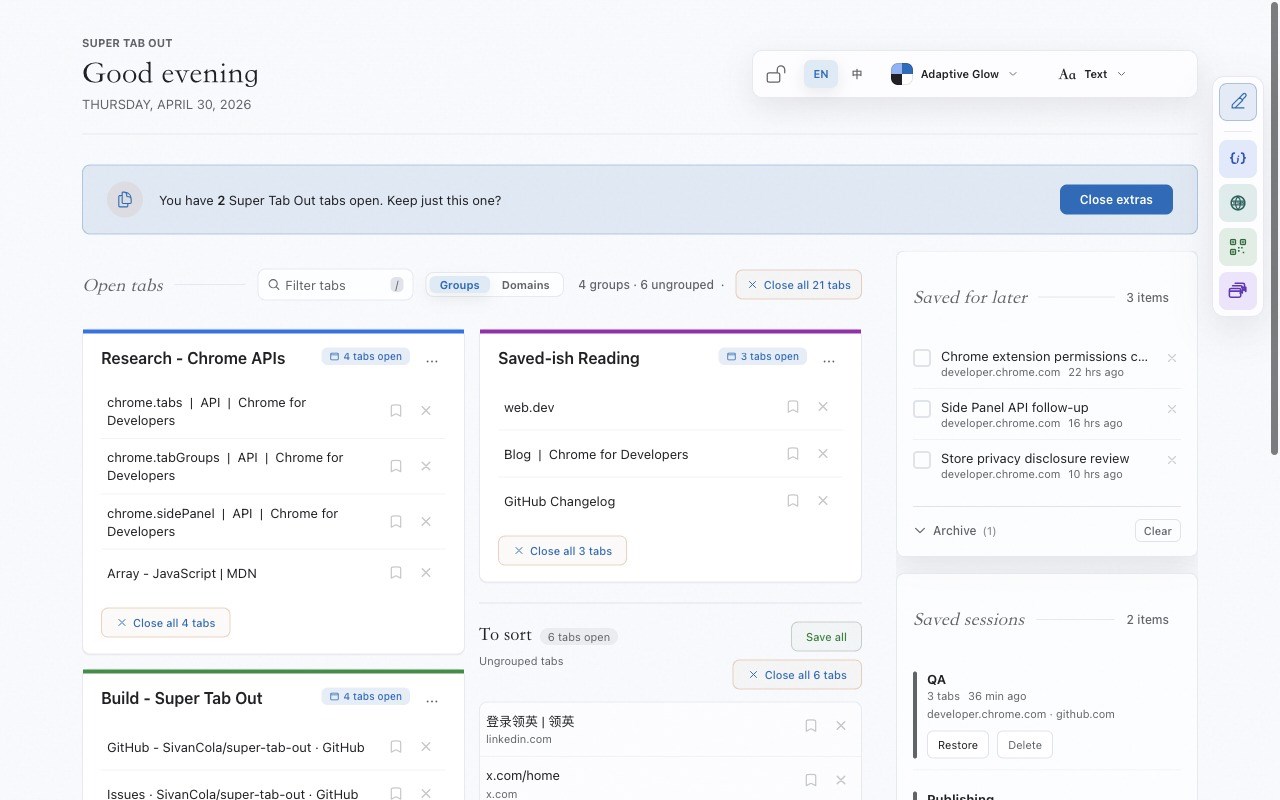Bookmark the chrome.tabs API tab
The width and height of the screenshot is (1280, 800).
(x=396, y=411)
